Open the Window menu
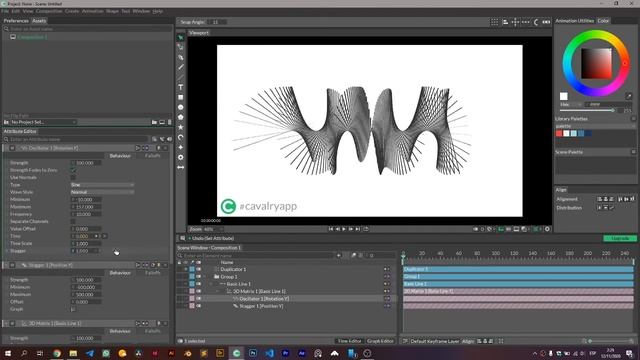640x360 pixels. [x=141, y=11]
